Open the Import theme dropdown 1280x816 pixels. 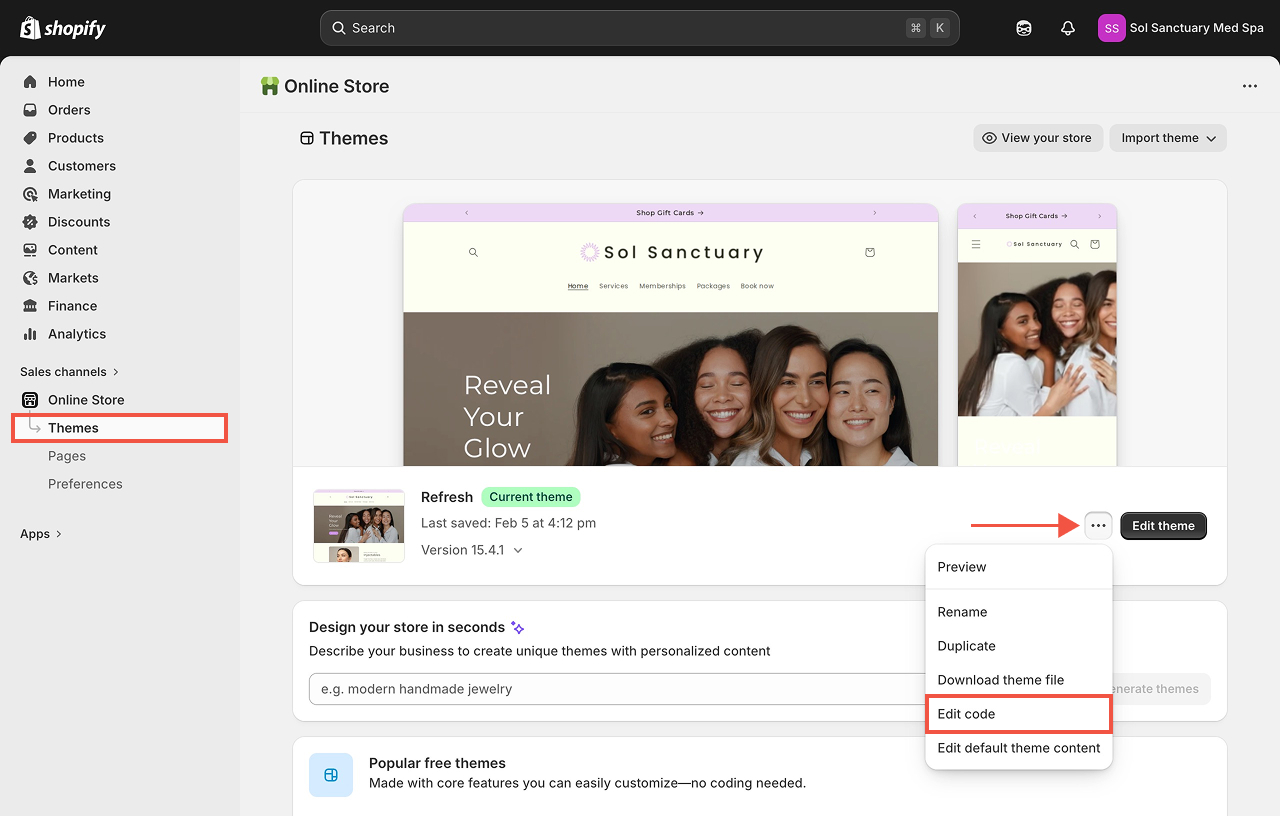tap(1168, 138)
